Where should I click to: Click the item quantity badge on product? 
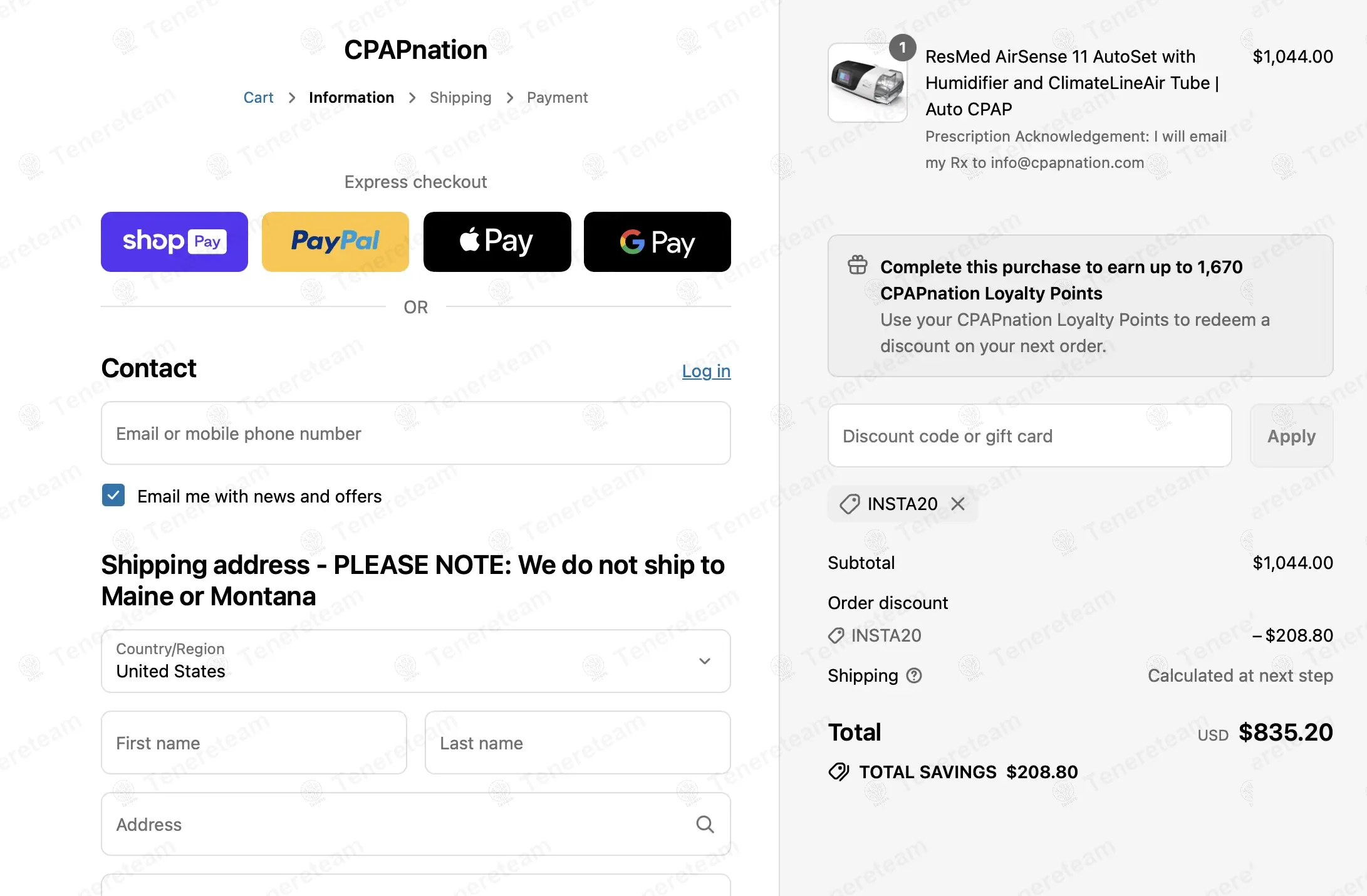[x=902, y=48]
